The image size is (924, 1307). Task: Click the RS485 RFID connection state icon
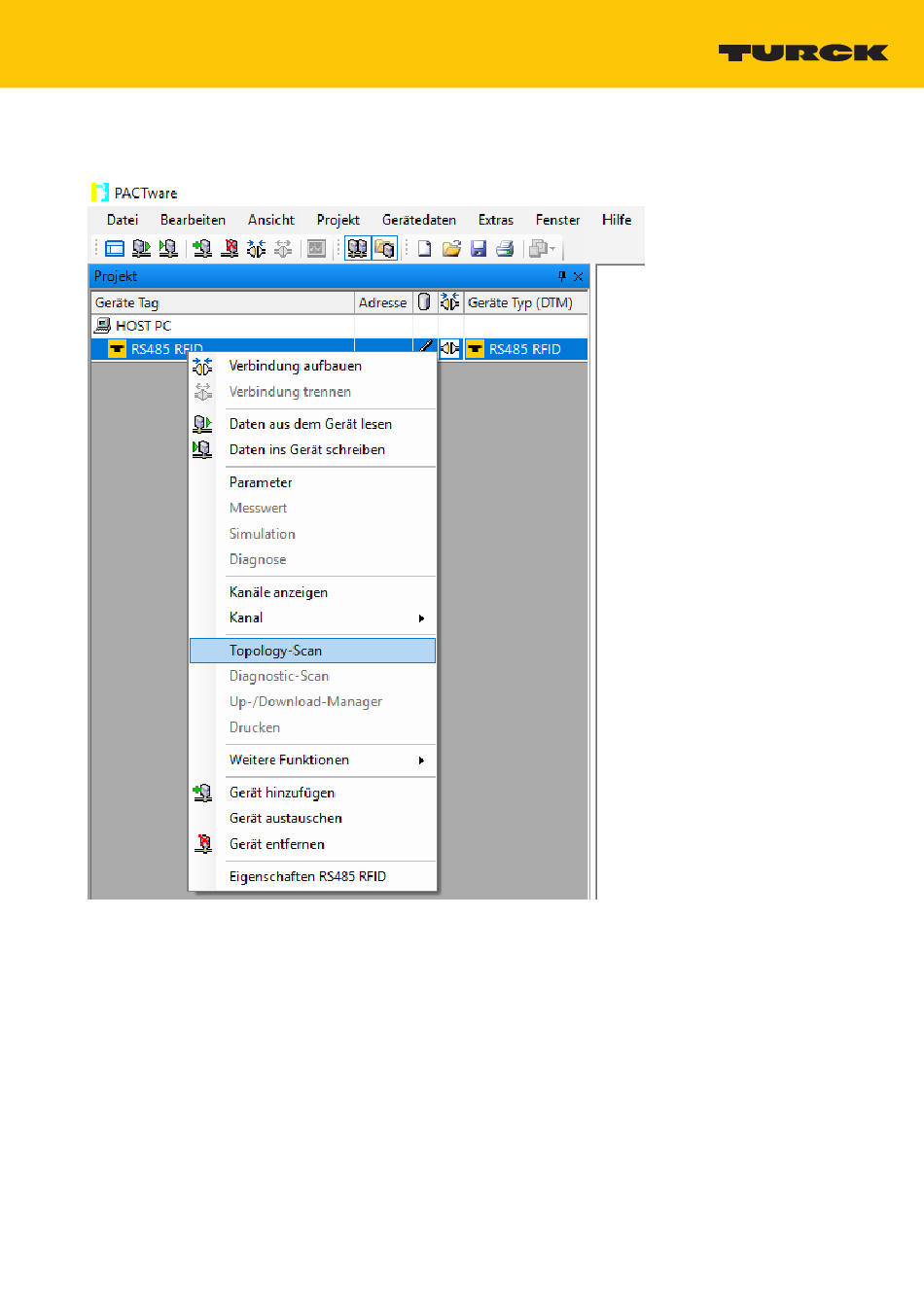click(x=450, y=349)
